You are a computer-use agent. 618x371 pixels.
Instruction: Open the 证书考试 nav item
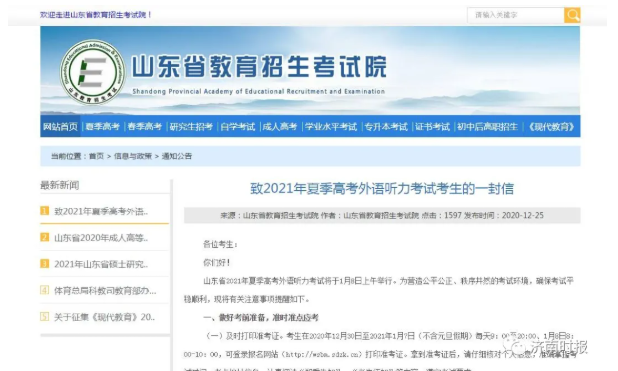click(432, 127)
